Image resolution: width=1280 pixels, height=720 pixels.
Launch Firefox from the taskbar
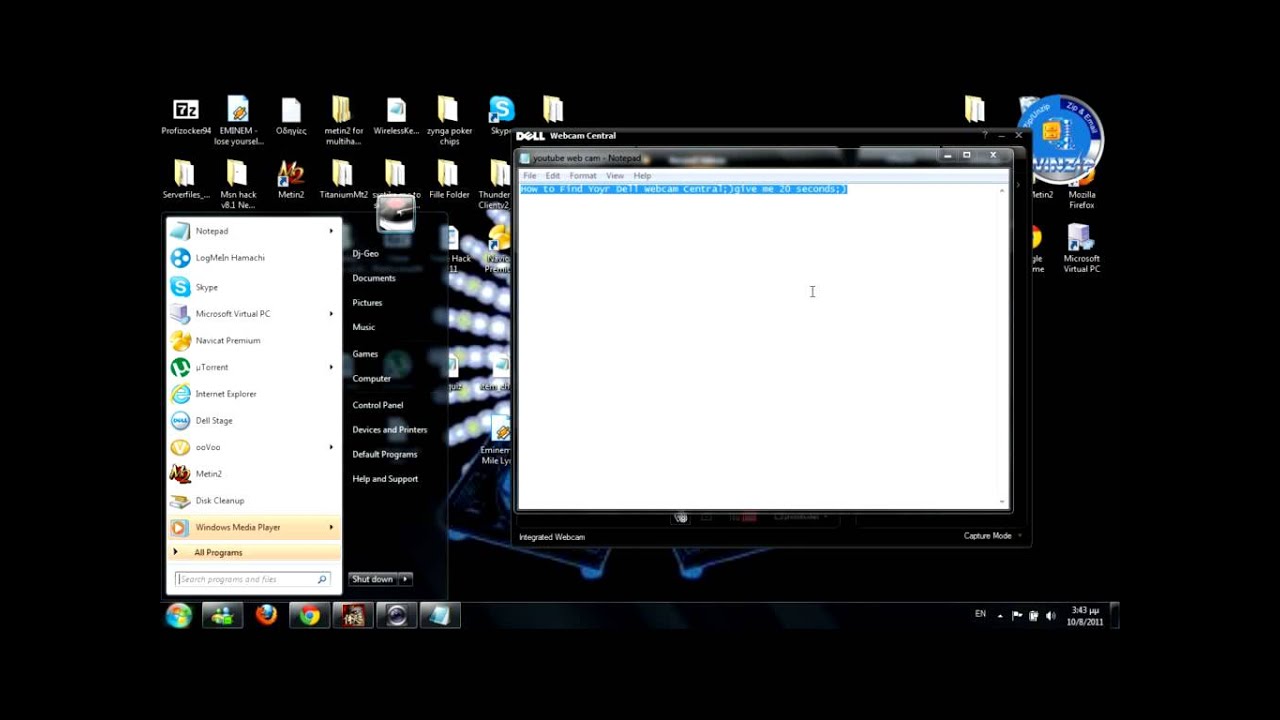click(266, 616)
